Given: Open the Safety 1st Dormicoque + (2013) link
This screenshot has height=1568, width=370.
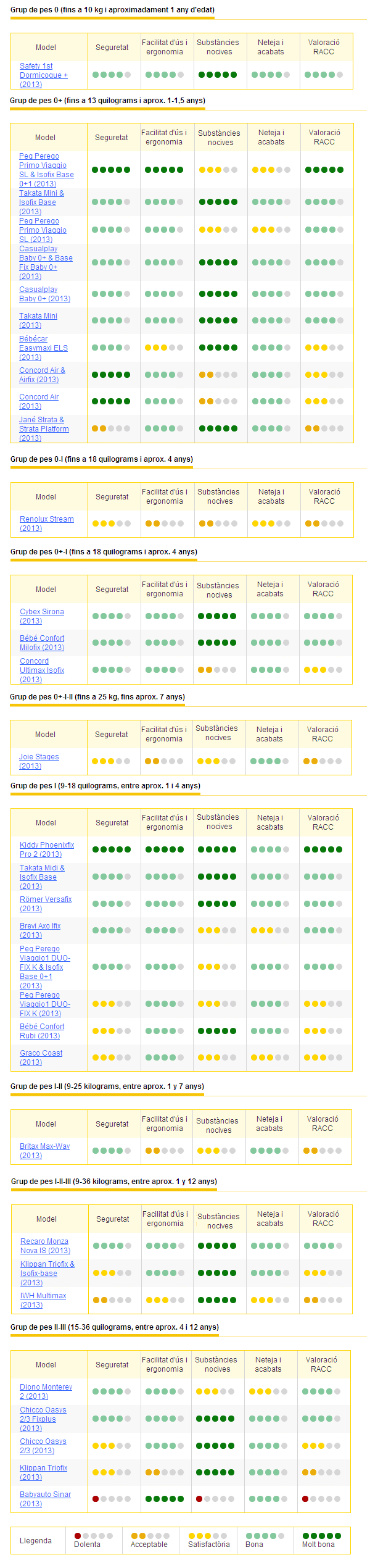Looking at the screenshot, I should 44,75.
